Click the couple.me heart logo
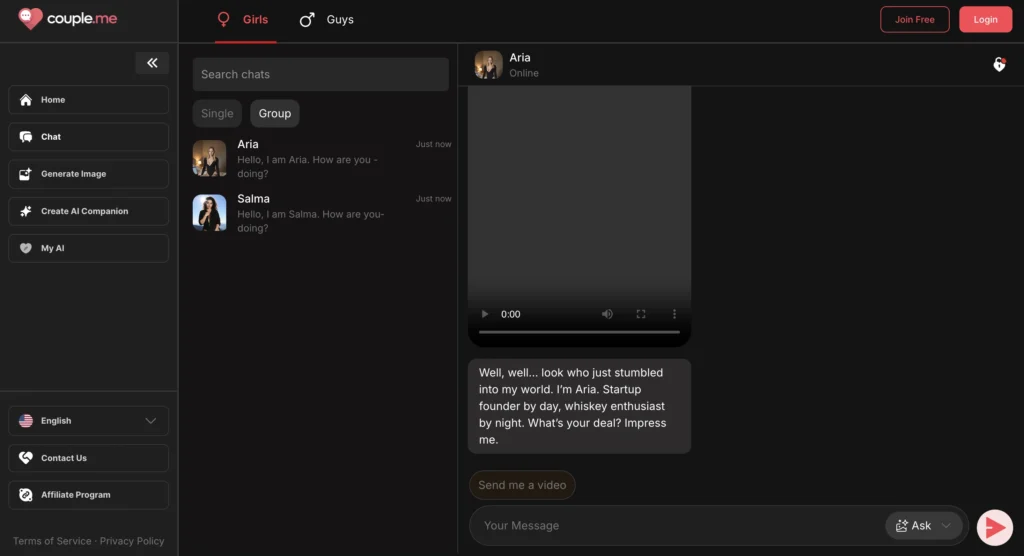The width and height of the screenshot is (1024, 556). (x=31, y=19)
